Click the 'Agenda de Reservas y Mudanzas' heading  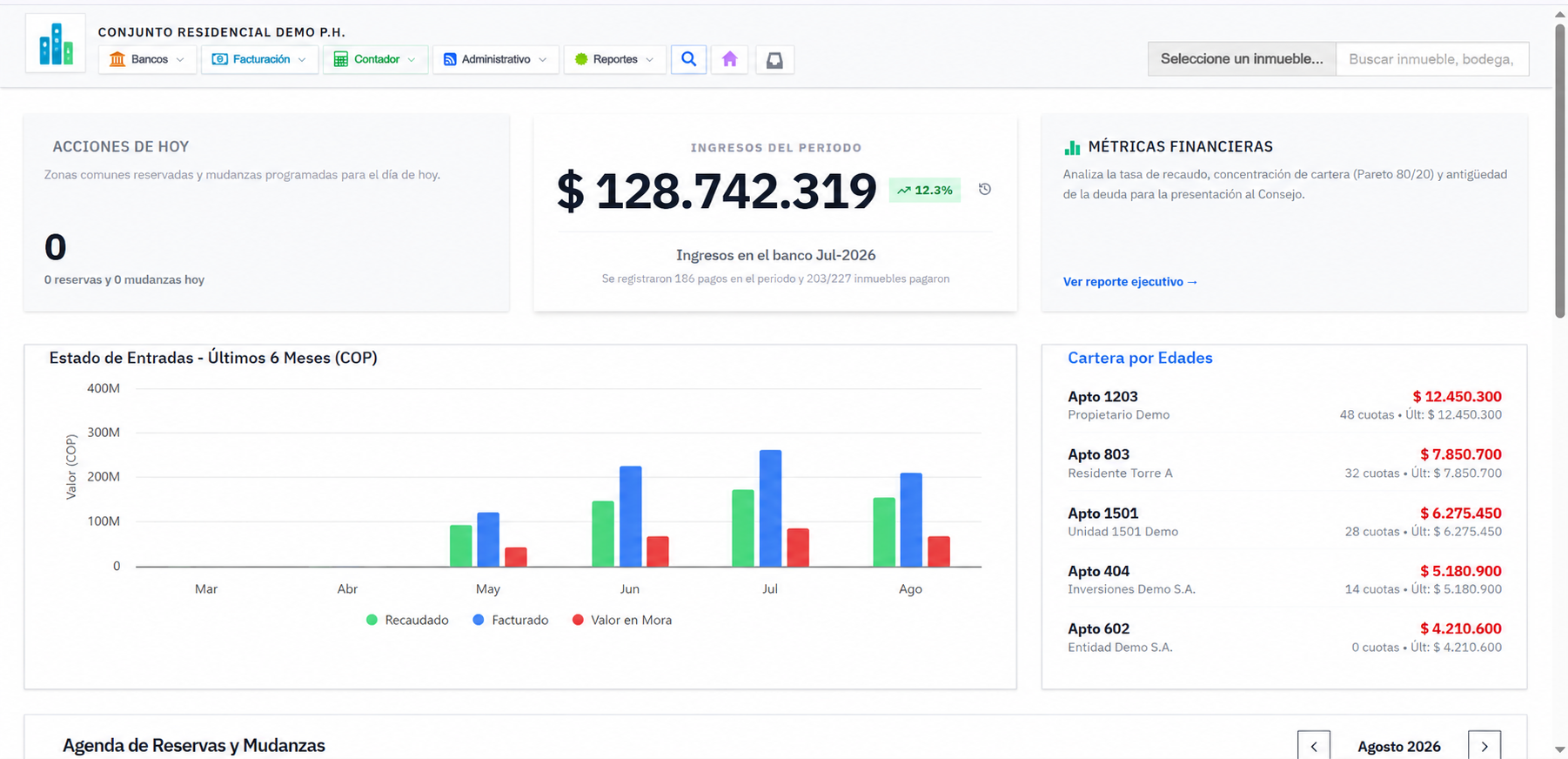(194, 745)
